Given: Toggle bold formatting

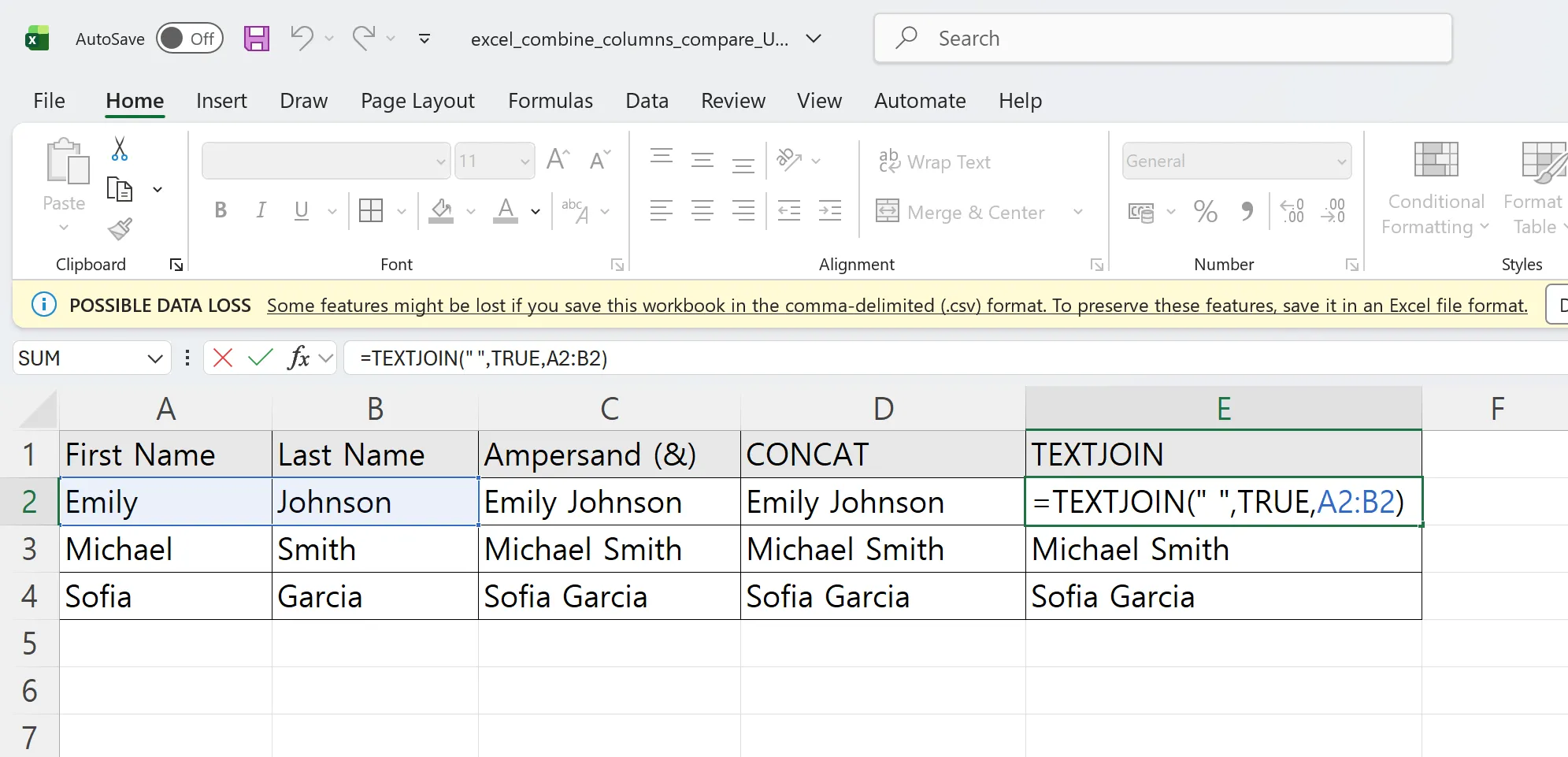Looking at the screenshot, I should pos(220,210).
